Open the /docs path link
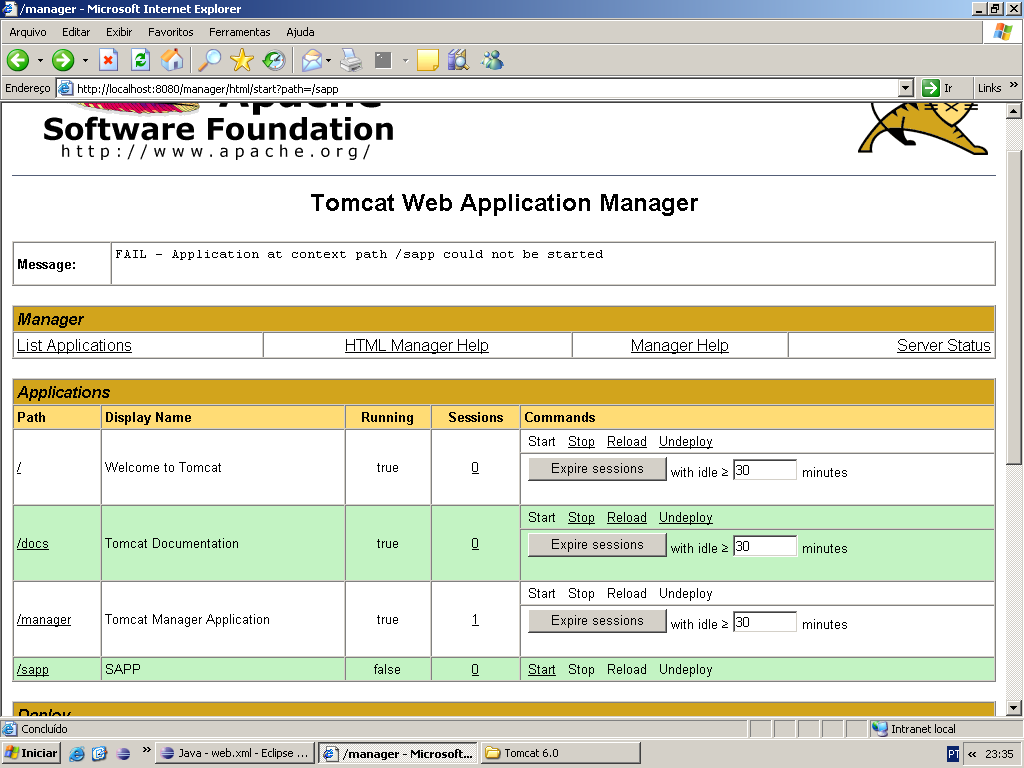This screenshot has width=1024, height=768. [x=33, y=543]
